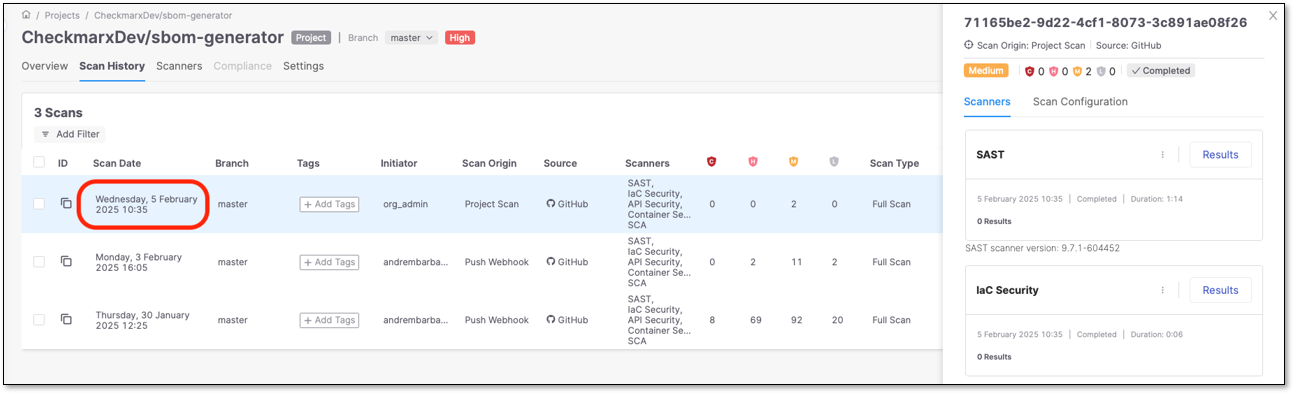Image resolution: width=1294 pixels, height=394 pixels.
Task: Tick the select-all scans header checkbox
Action: (39, 162)
